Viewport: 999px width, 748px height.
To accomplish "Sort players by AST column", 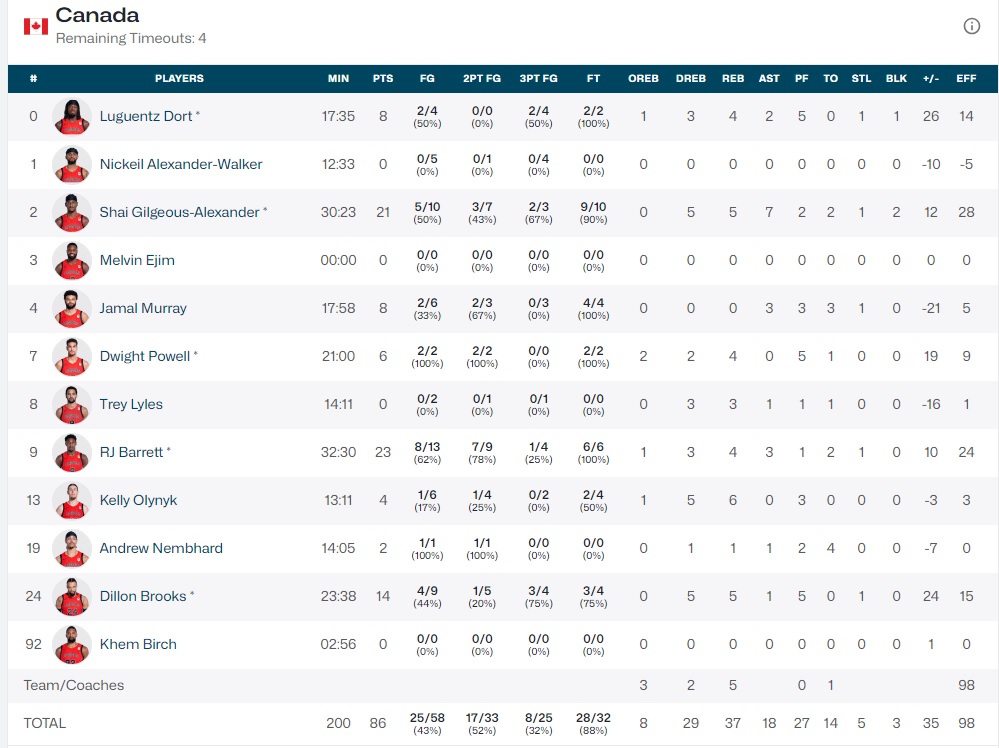I will click(x=769, y=78).
